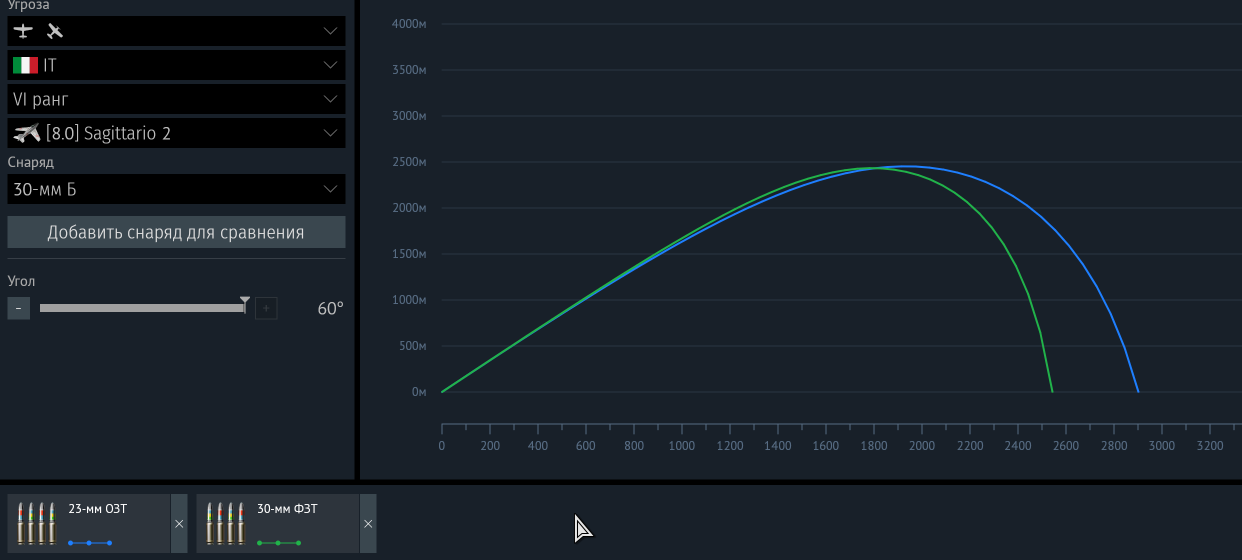Click the Sagittario 2 jet icon

pos(27,133)
